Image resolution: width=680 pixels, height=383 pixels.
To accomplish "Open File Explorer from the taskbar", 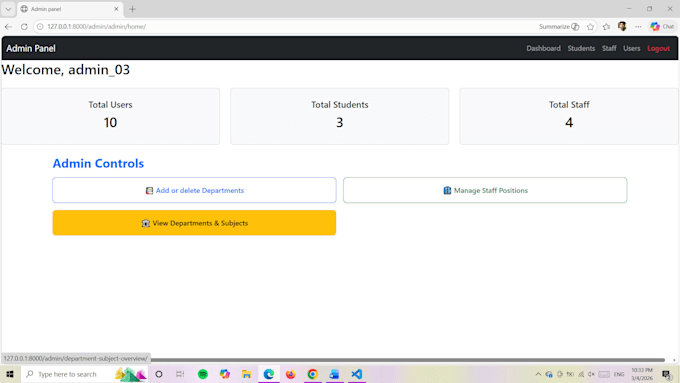I will (x=247, y=374).
